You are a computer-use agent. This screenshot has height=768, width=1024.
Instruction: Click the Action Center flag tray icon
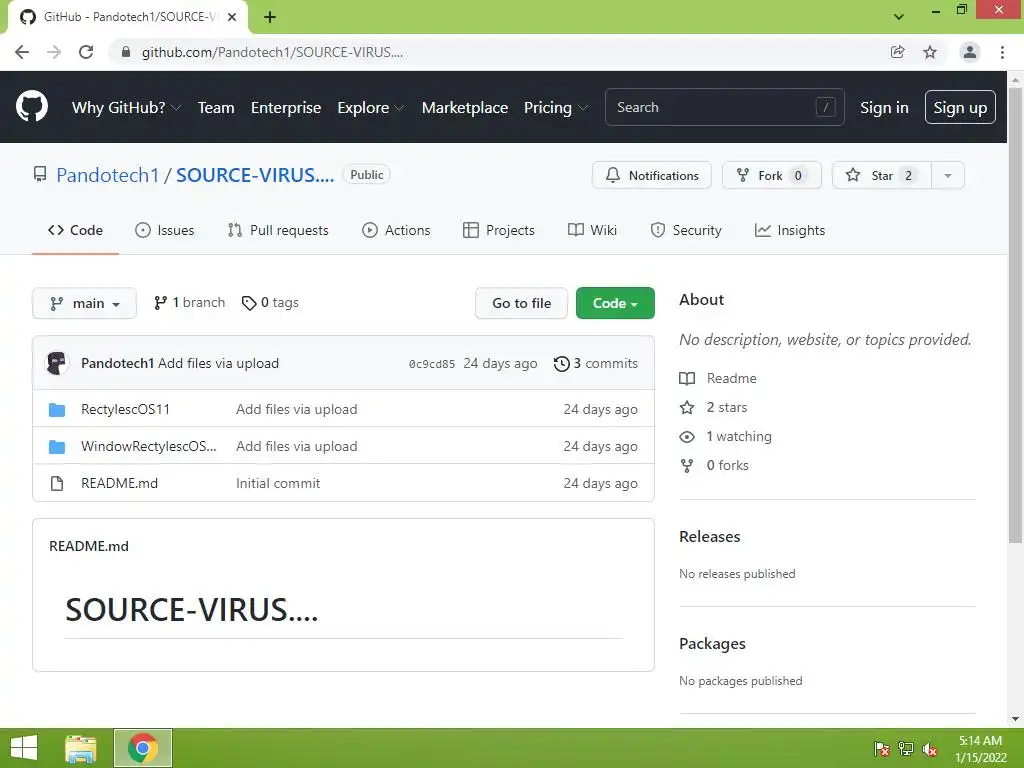pos(882,749)
